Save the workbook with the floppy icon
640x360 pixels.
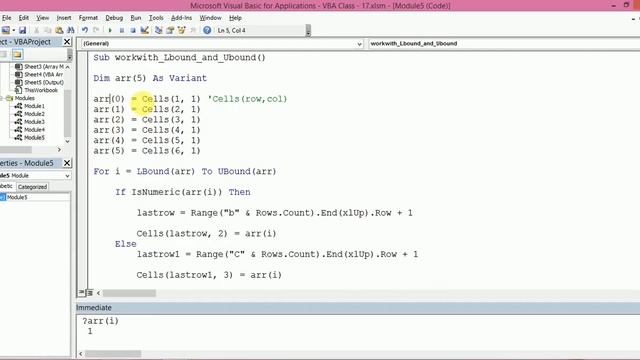pos(22,30)
